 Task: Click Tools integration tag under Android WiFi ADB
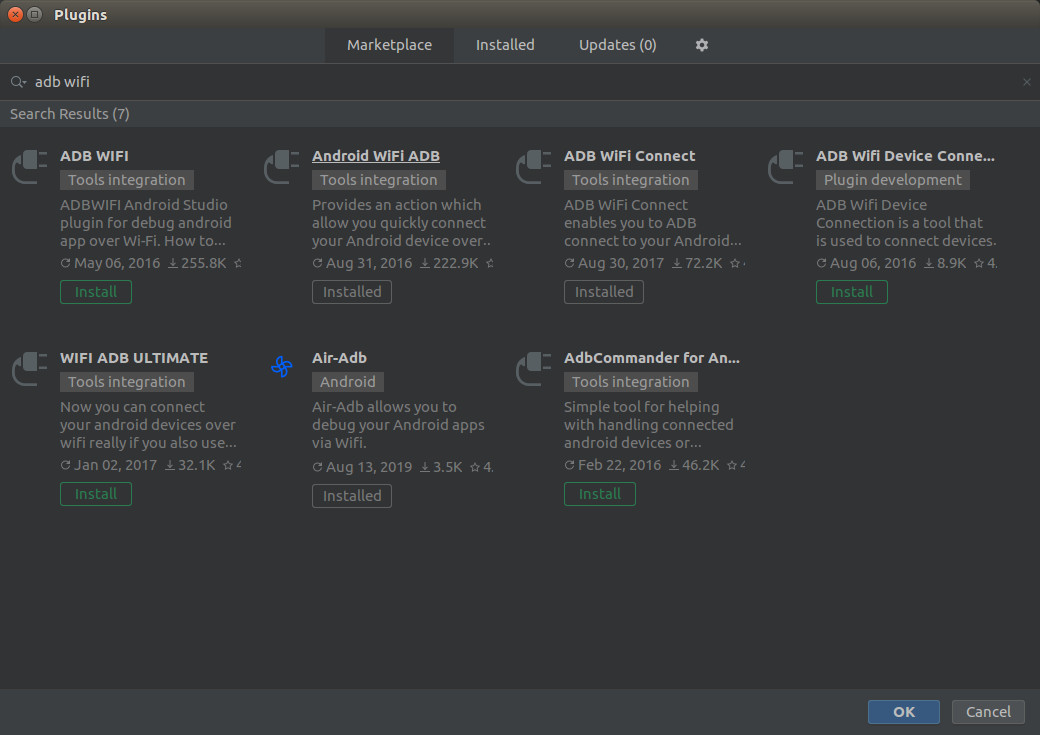pos(379,180)
